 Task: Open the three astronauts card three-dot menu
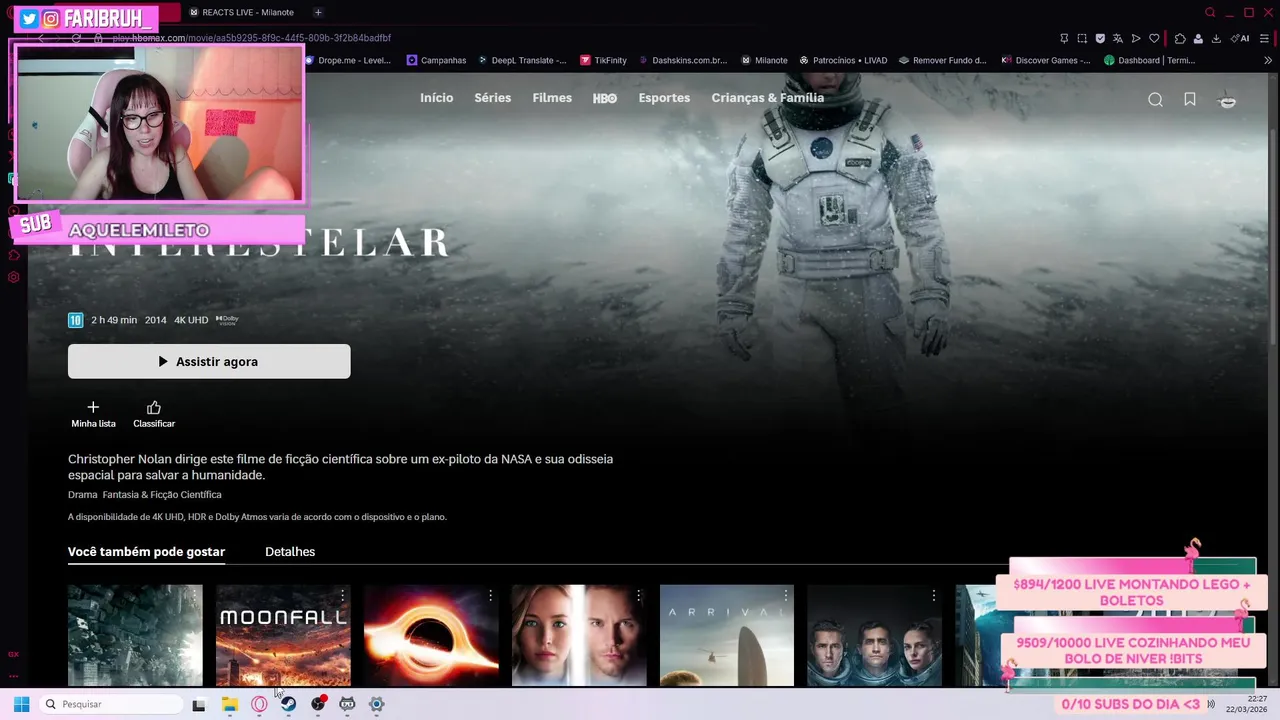[x=934, y=596]
